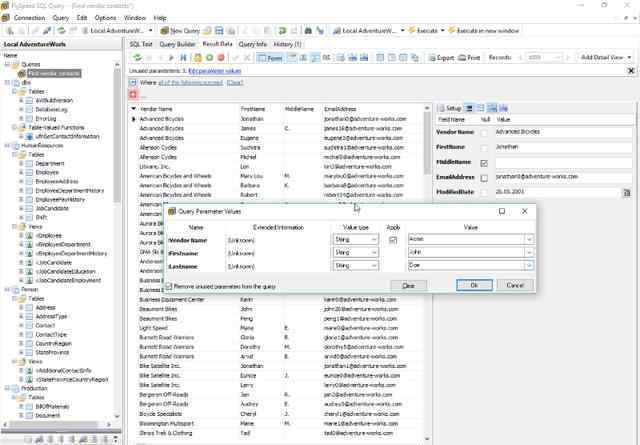
Task: Click the filter toggle icon beside Where
Action: [x=133, y=82]
